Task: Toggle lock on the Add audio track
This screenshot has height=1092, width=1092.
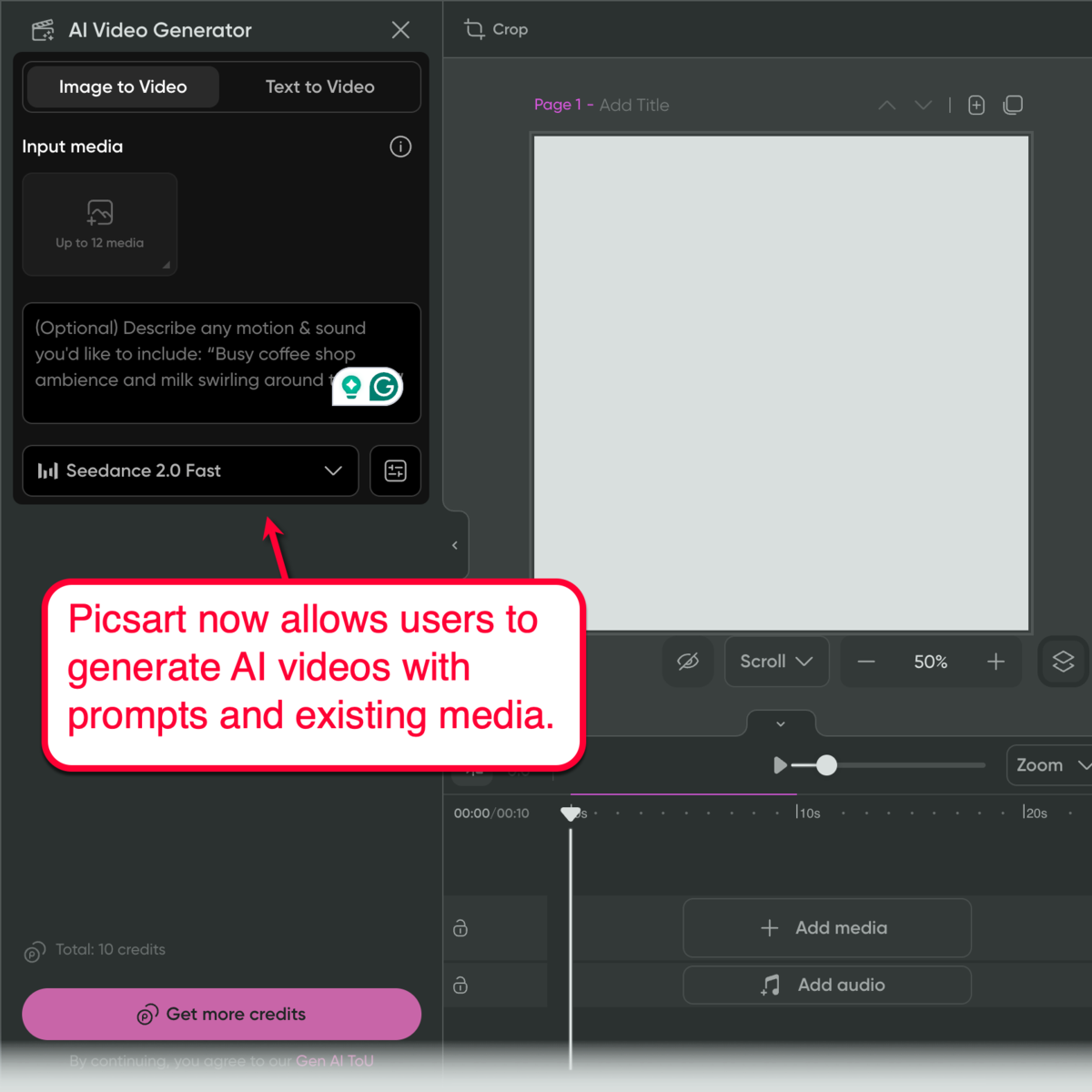Action: [x=460, y=985]
